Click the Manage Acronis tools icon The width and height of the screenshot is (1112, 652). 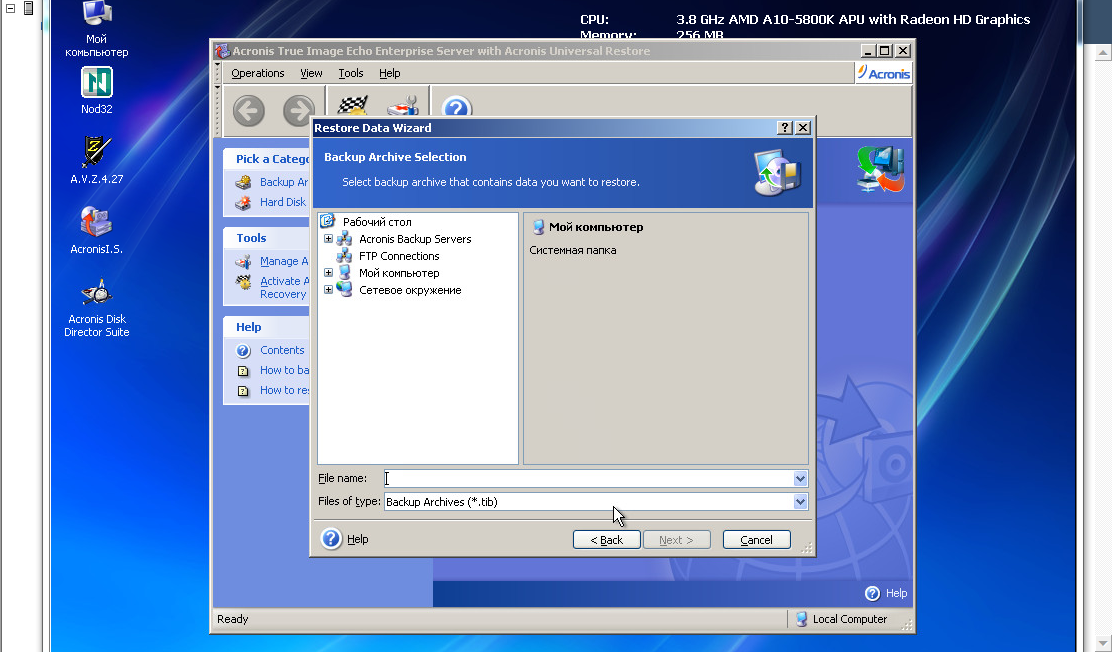243,262
